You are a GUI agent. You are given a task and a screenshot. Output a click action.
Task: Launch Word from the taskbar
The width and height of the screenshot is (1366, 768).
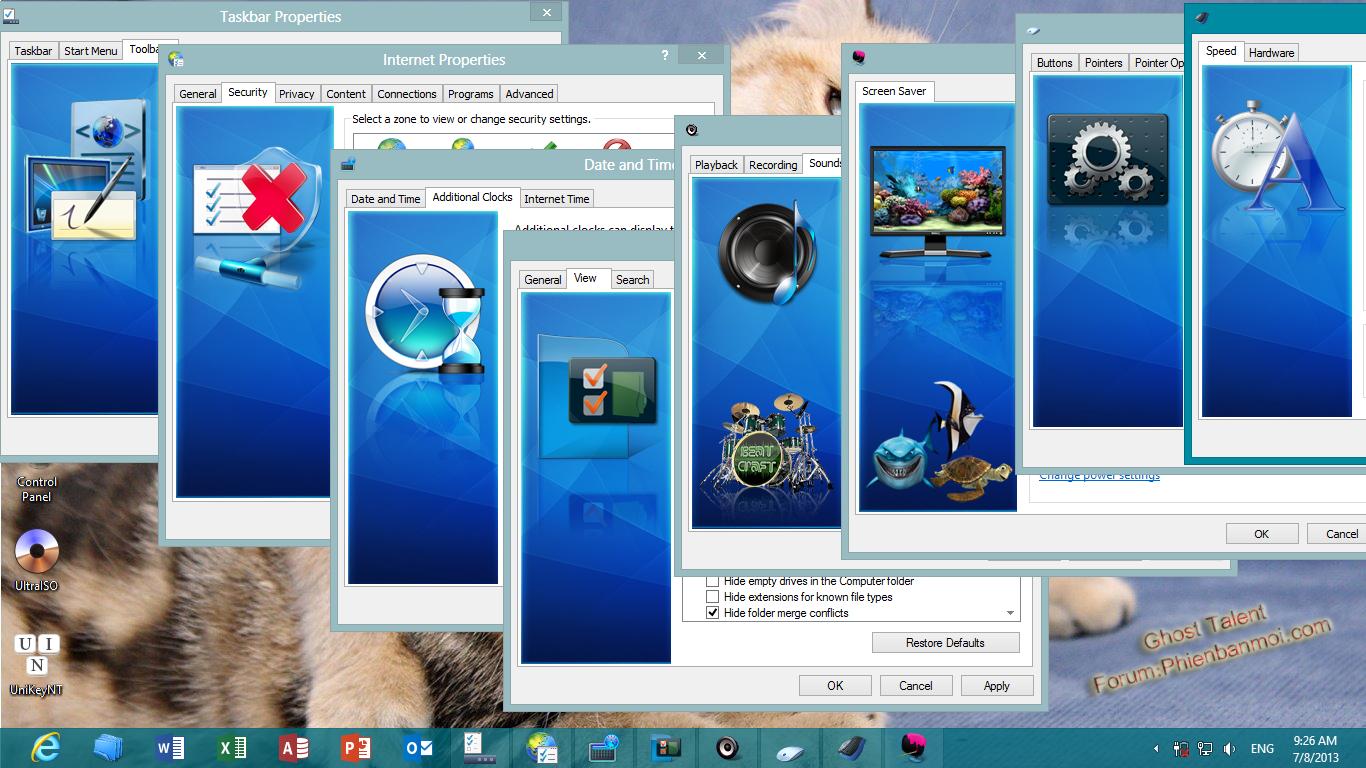coord(170,748)
